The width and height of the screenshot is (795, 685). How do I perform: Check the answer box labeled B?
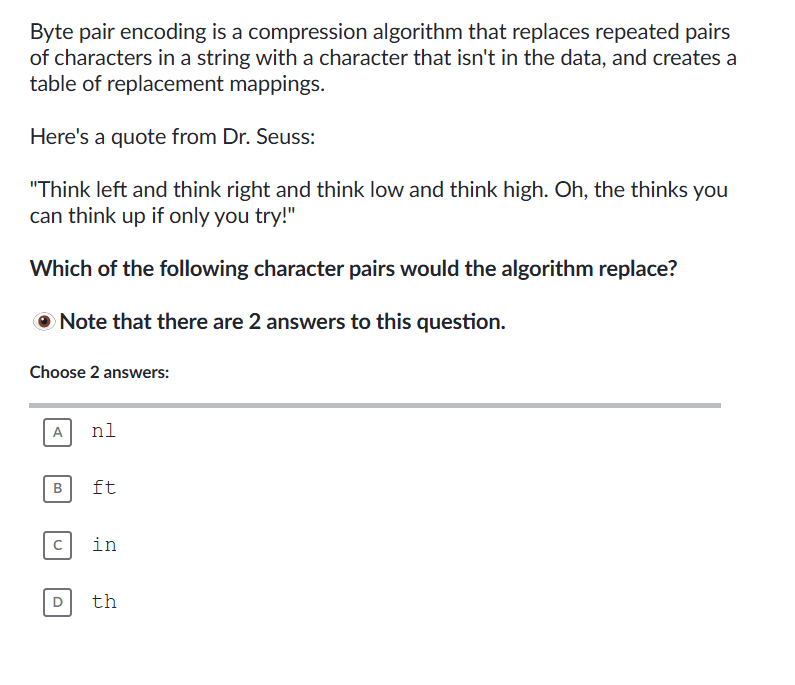[x=57, y=489]
